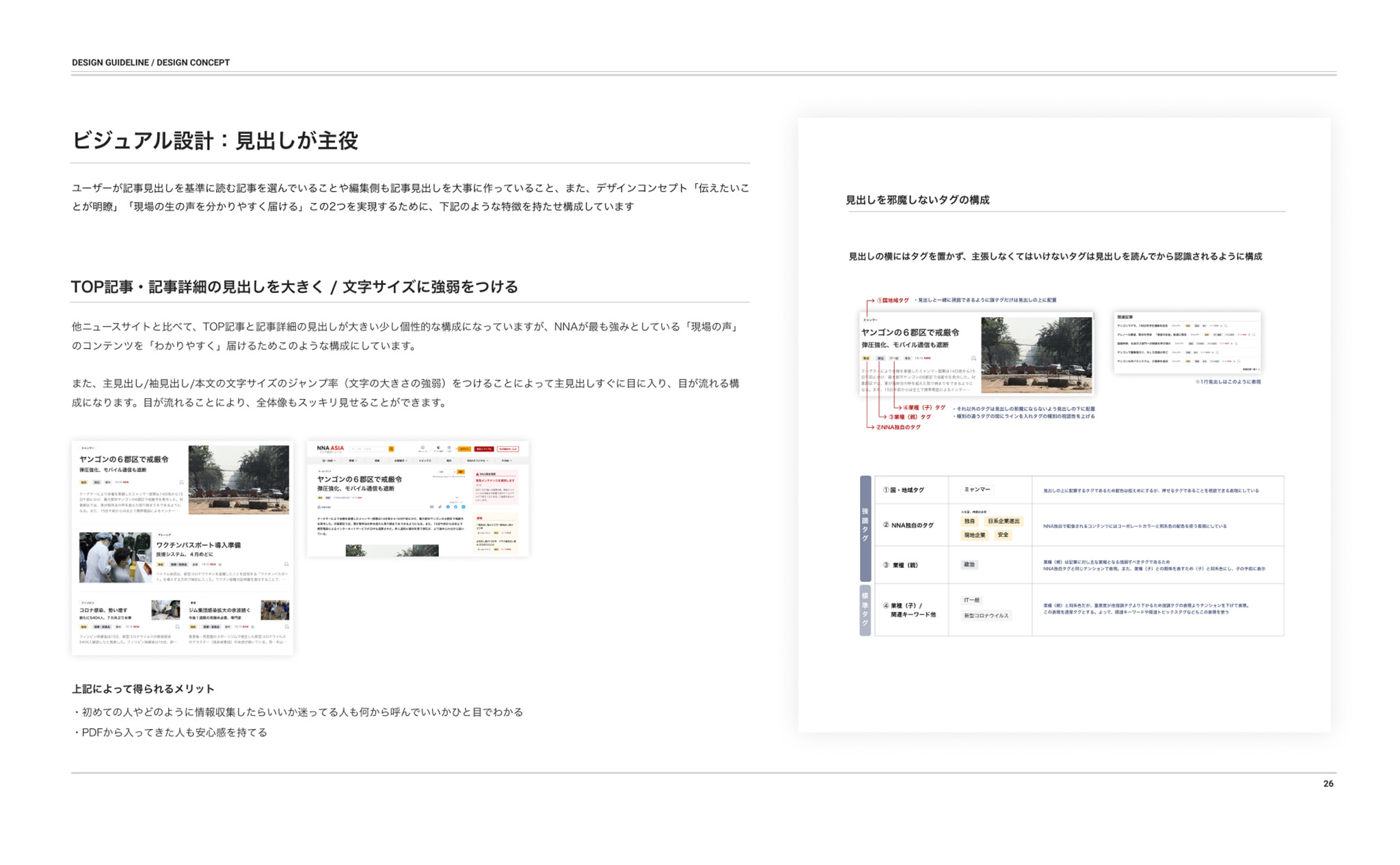Click bookmark icon on コロナ感染、勢い増す article
The width and height of the screenshot is (1400, 865).
click(178, 627)
